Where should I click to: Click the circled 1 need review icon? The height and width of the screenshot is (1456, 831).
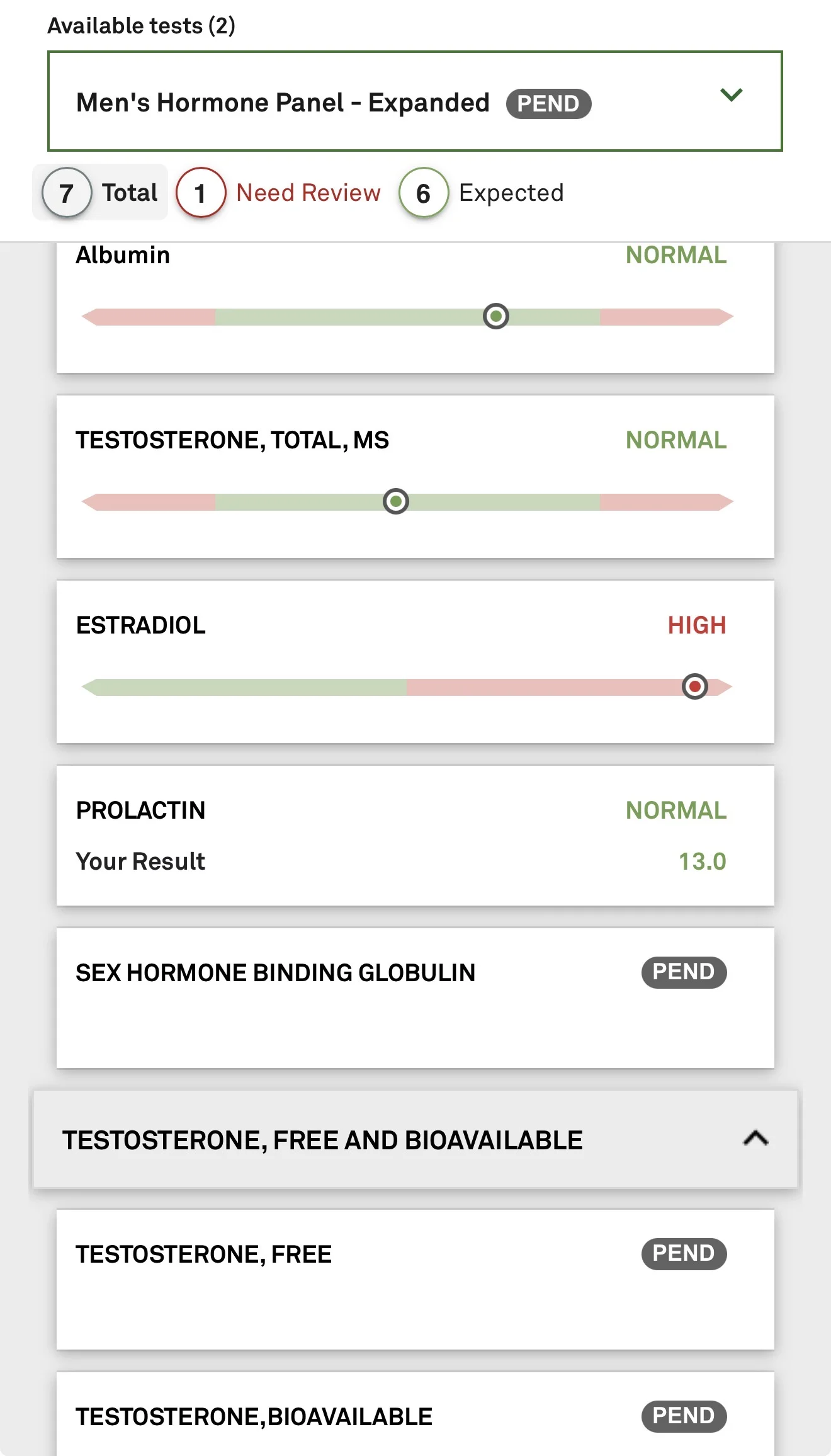[201, 193]
